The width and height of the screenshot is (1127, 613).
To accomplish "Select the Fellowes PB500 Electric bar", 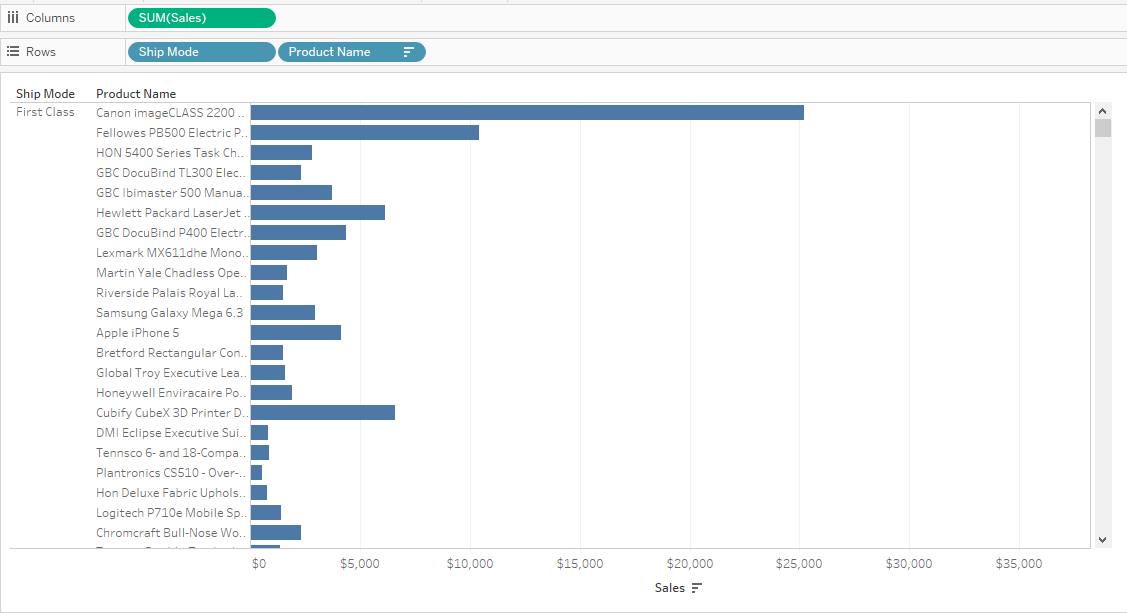I will click(x=365, y=132).
